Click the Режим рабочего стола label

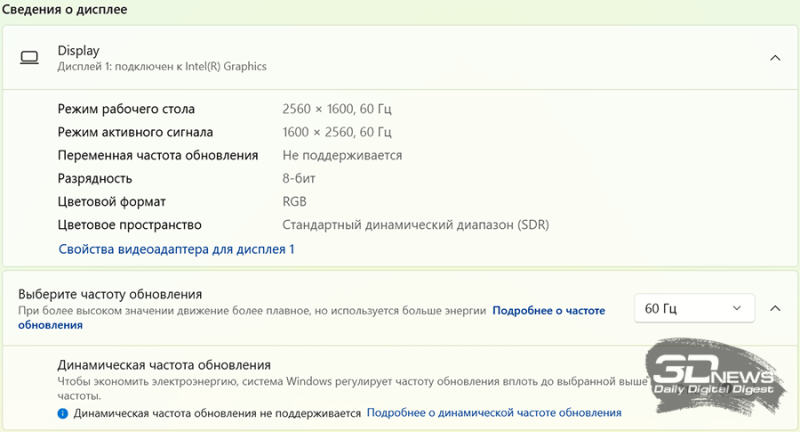pos(126,109)
